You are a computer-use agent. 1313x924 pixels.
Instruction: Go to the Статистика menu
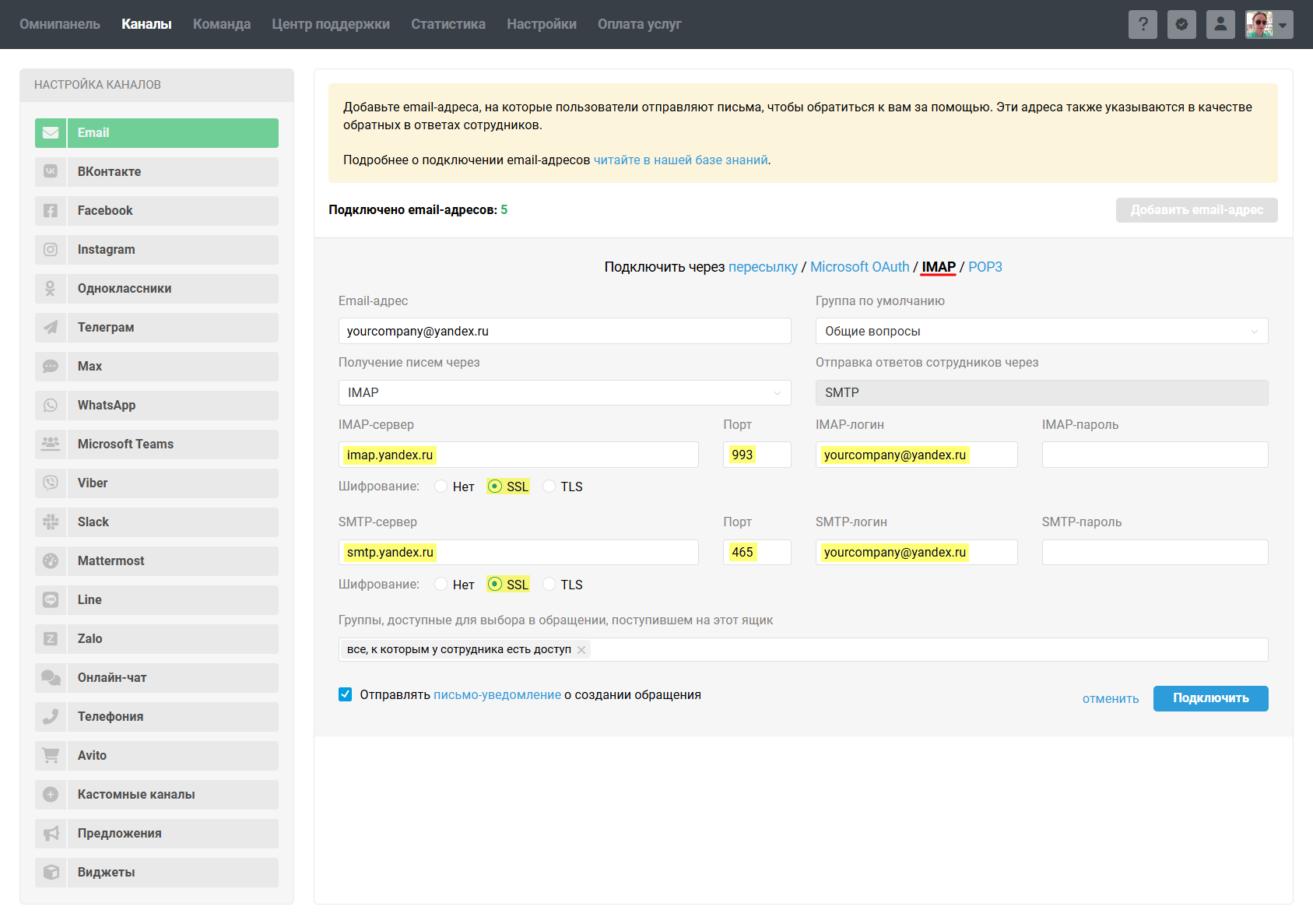448,24
